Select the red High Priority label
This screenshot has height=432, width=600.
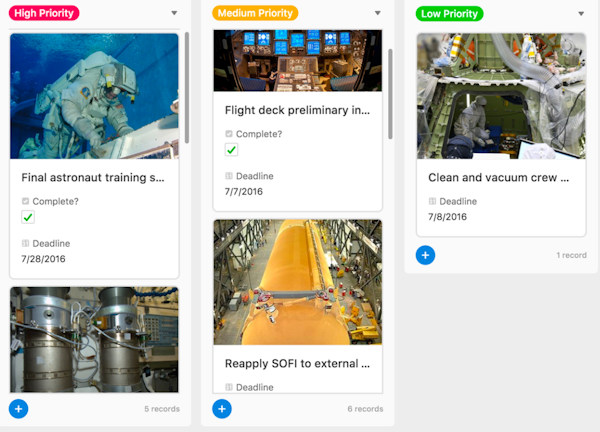(x=44, y=13)
